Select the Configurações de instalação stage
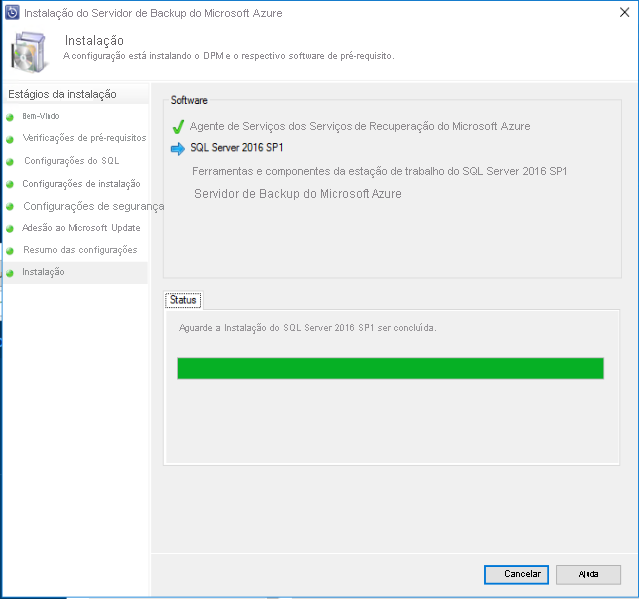 [x=81, y=184]
